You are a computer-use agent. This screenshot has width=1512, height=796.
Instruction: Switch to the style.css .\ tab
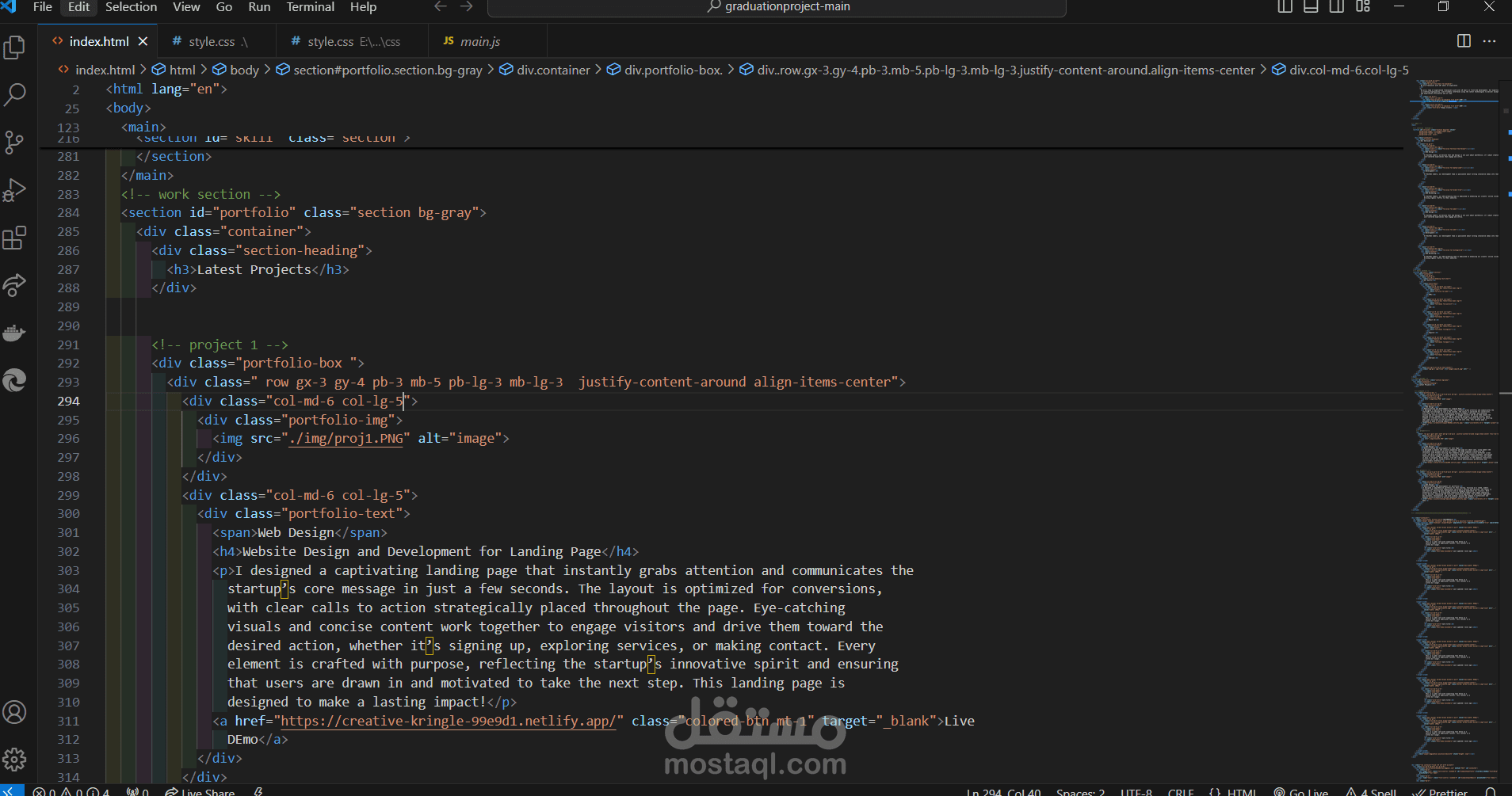(216, 41)
